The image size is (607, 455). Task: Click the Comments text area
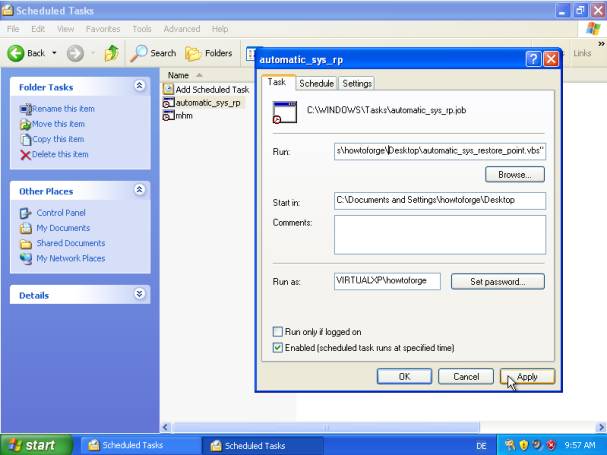[440, 235]
